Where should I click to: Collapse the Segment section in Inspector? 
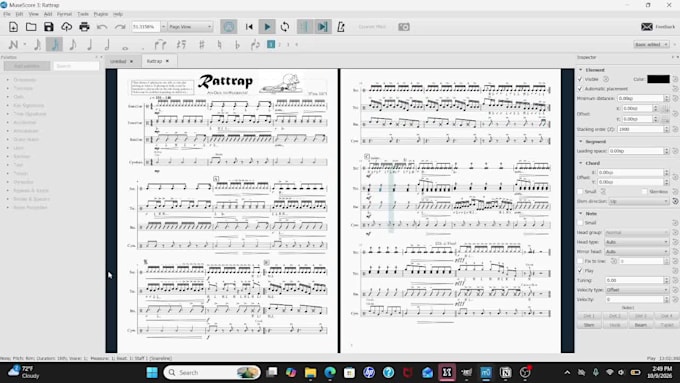point(581,141)
